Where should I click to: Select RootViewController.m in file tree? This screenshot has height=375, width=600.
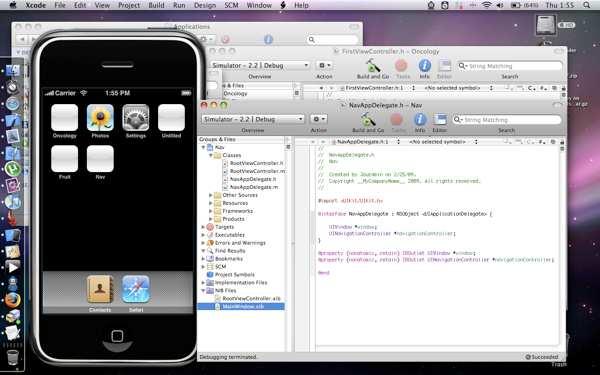coord(257,171)
